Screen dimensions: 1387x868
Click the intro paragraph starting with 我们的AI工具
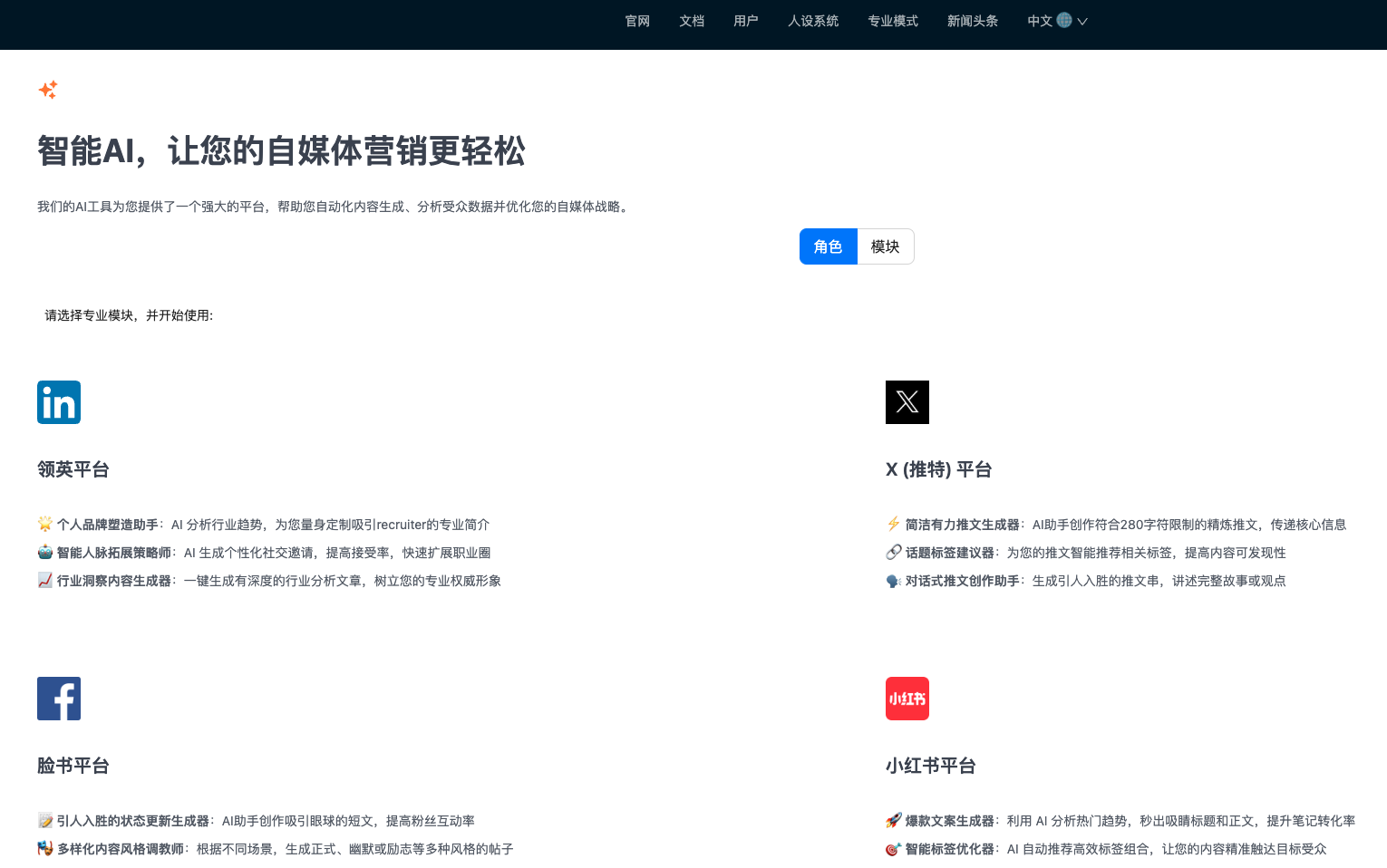tap(335, 207)
